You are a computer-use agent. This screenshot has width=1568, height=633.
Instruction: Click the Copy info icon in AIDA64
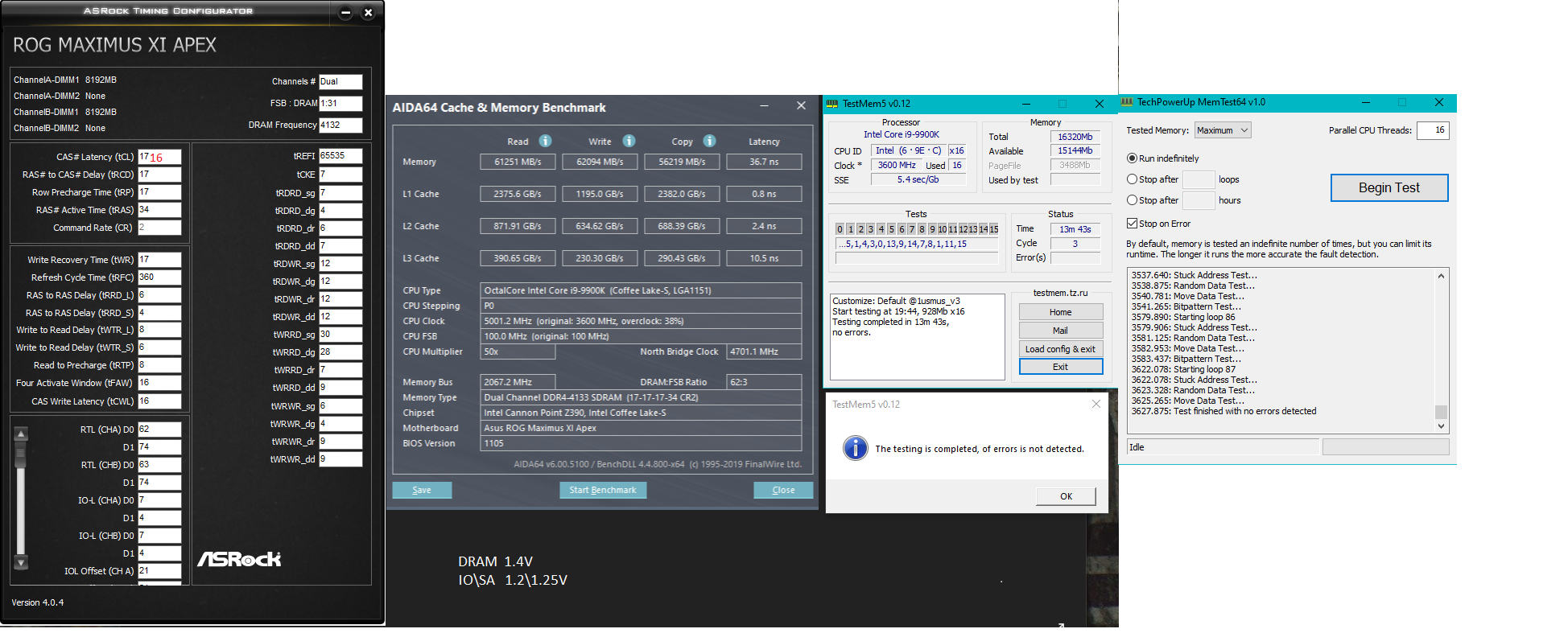pos(709,141)
